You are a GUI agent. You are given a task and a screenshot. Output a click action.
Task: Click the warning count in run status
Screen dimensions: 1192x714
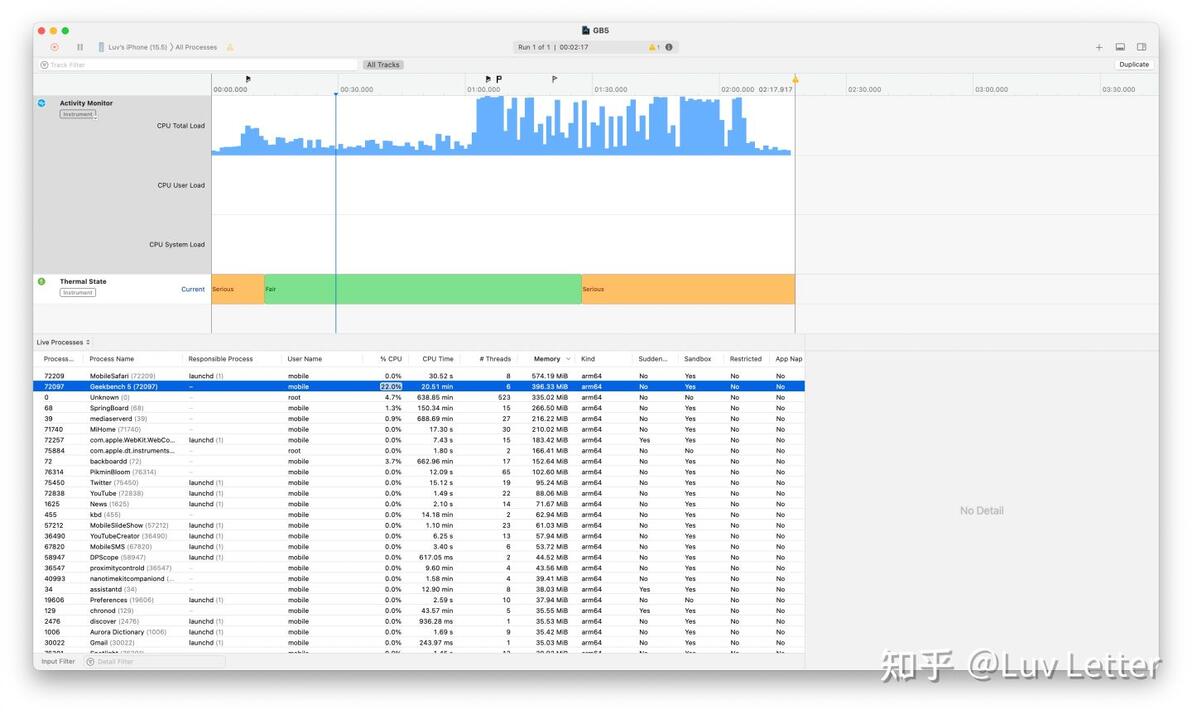coord(654,47)
